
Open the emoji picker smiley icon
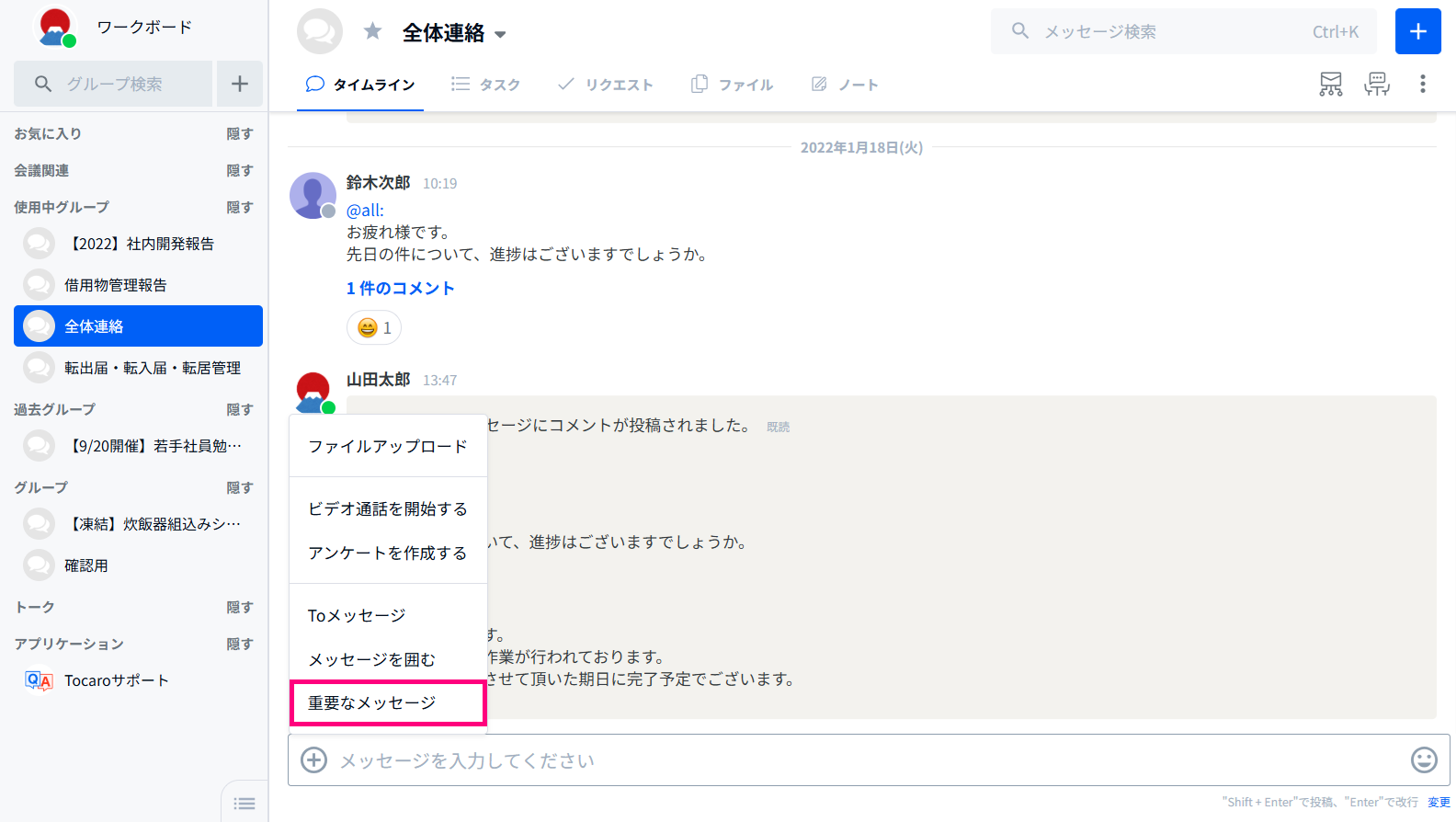click(1424, 759)
